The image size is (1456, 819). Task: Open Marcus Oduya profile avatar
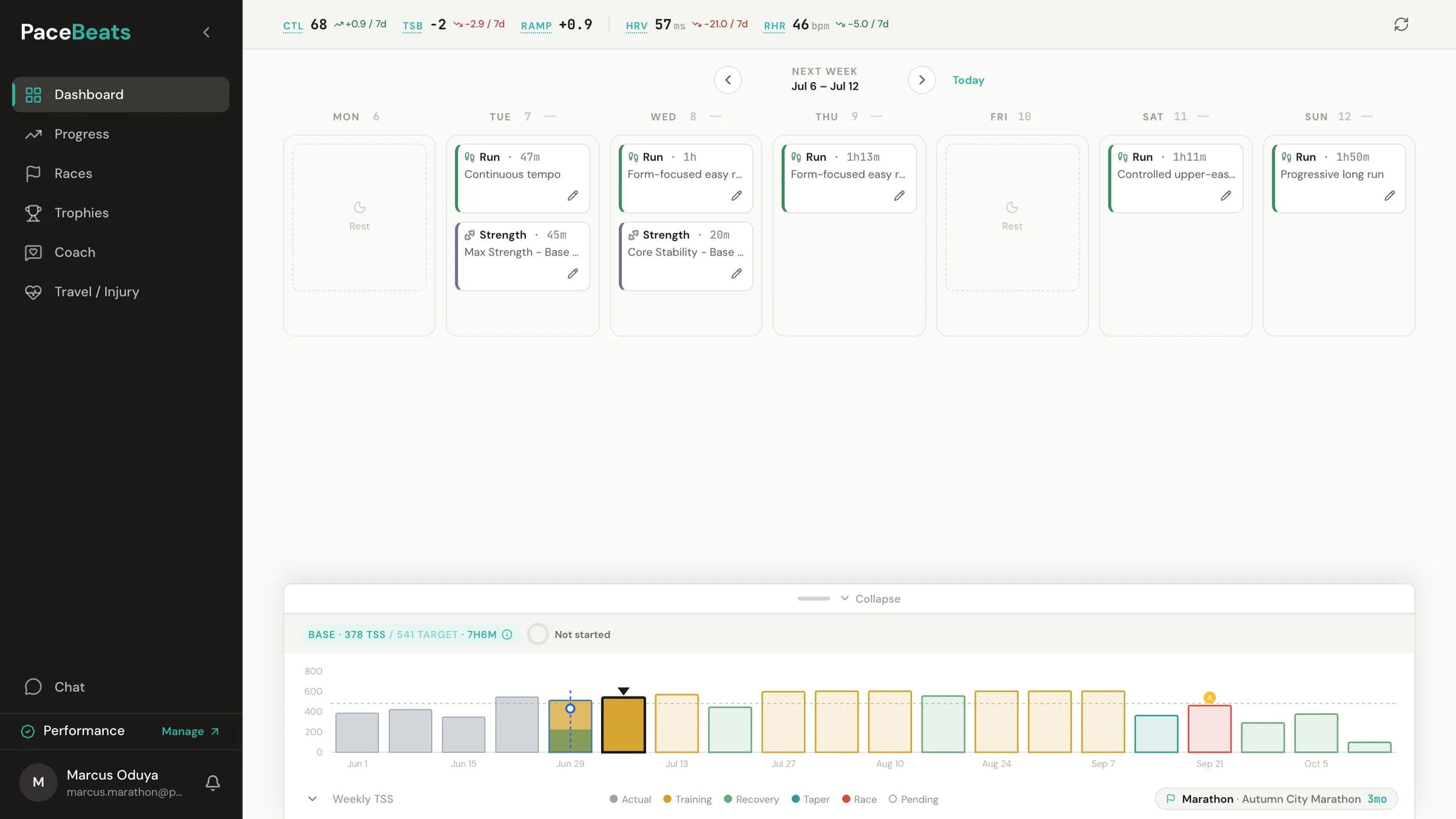(x=38, y=782)
